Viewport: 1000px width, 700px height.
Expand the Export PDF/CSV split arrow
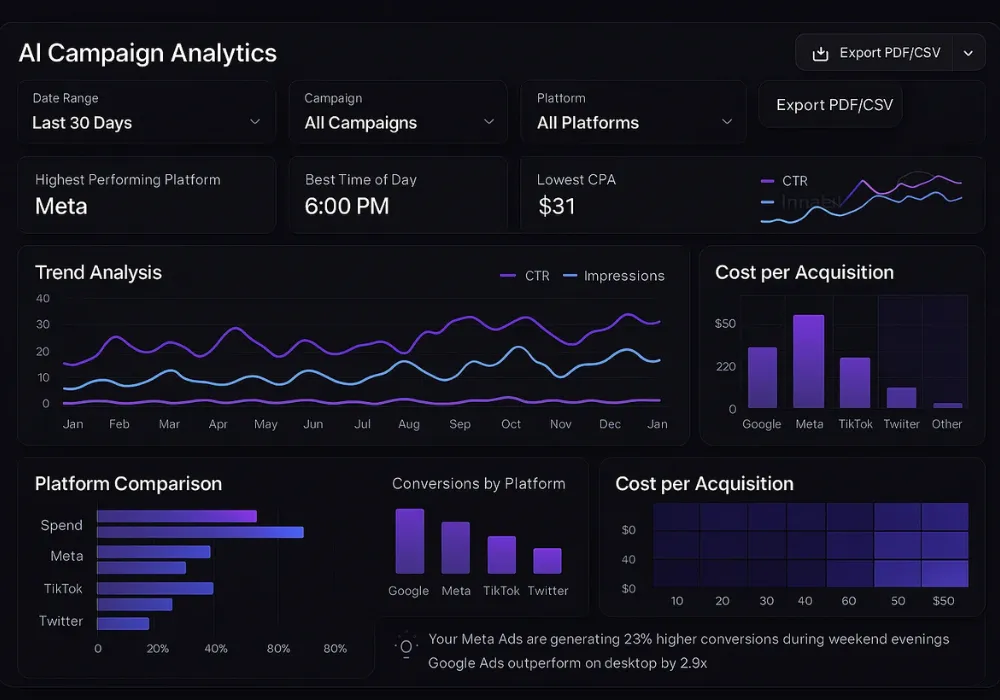pos(968,54)
